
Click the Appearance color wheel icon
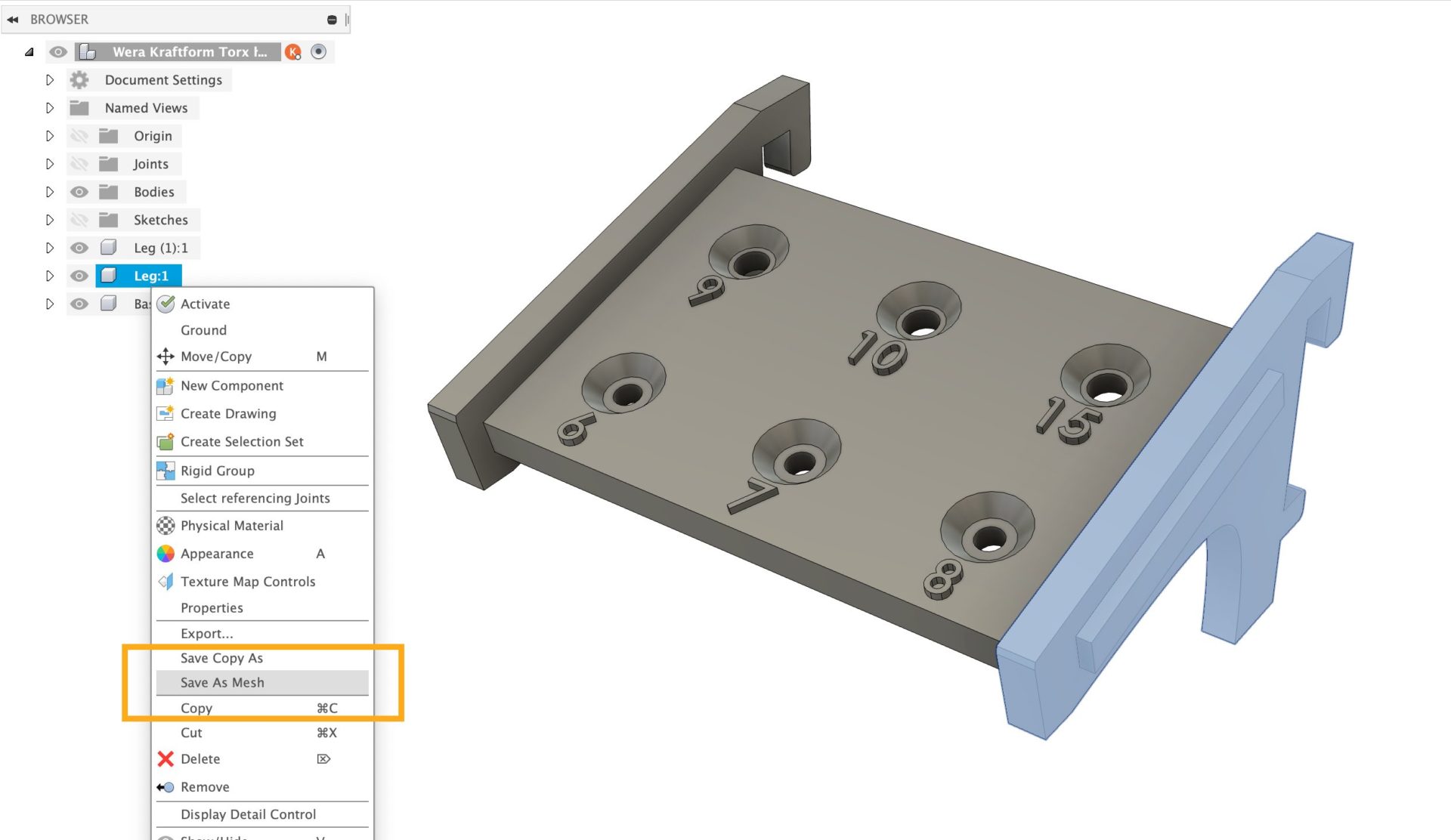click(x=166, y=554)
